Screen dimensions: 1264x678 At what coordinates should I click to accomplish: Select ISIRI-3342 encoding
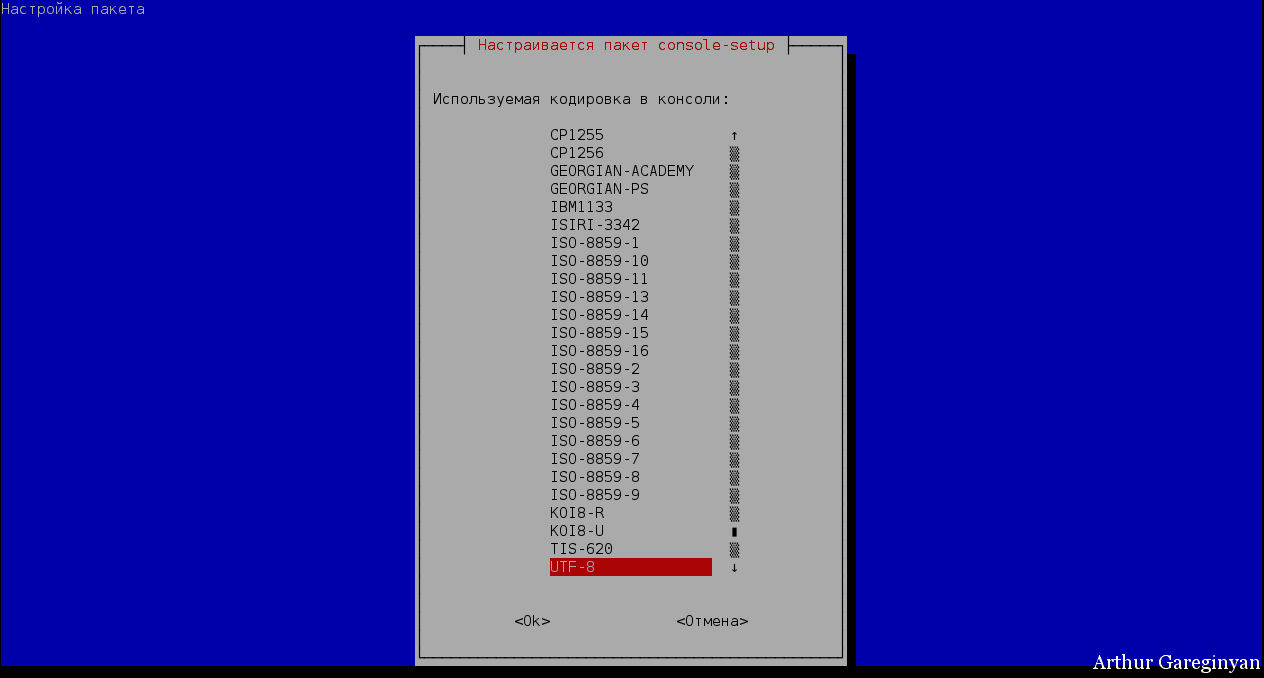coord(595,225)
